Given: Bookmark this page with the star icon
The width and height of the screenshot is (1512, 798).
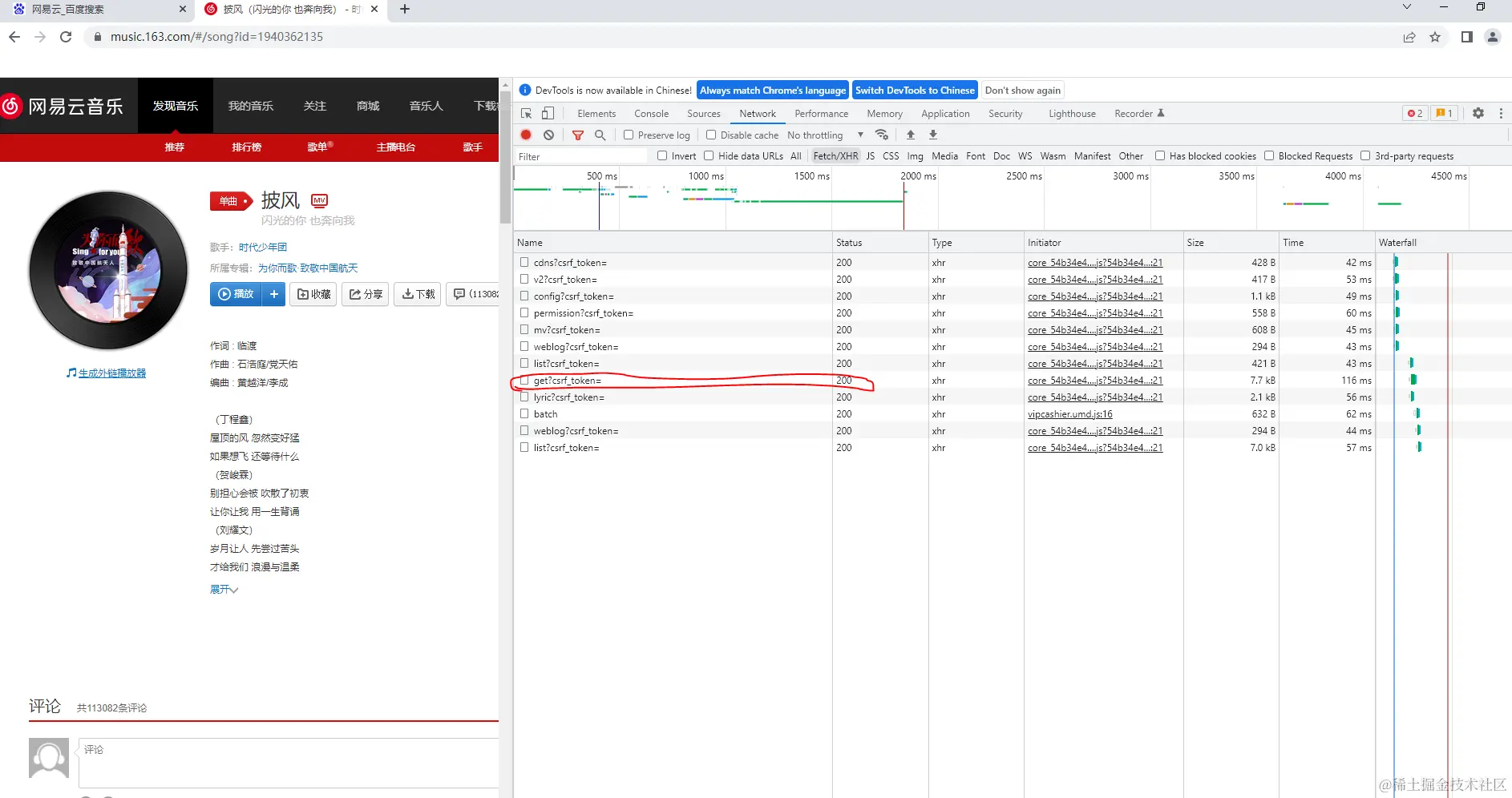Looking at the screenshot, I should coord(1435,37).
